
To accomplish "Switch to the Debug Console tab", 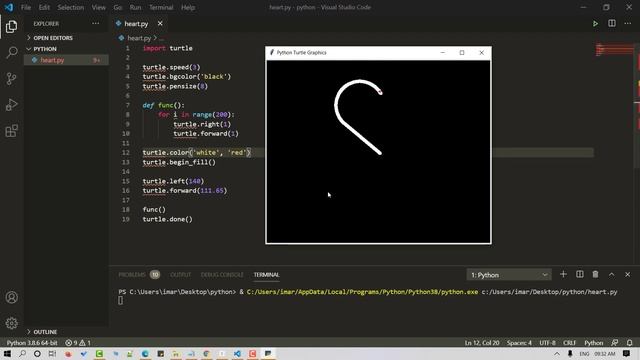I will tap(222, 275).
